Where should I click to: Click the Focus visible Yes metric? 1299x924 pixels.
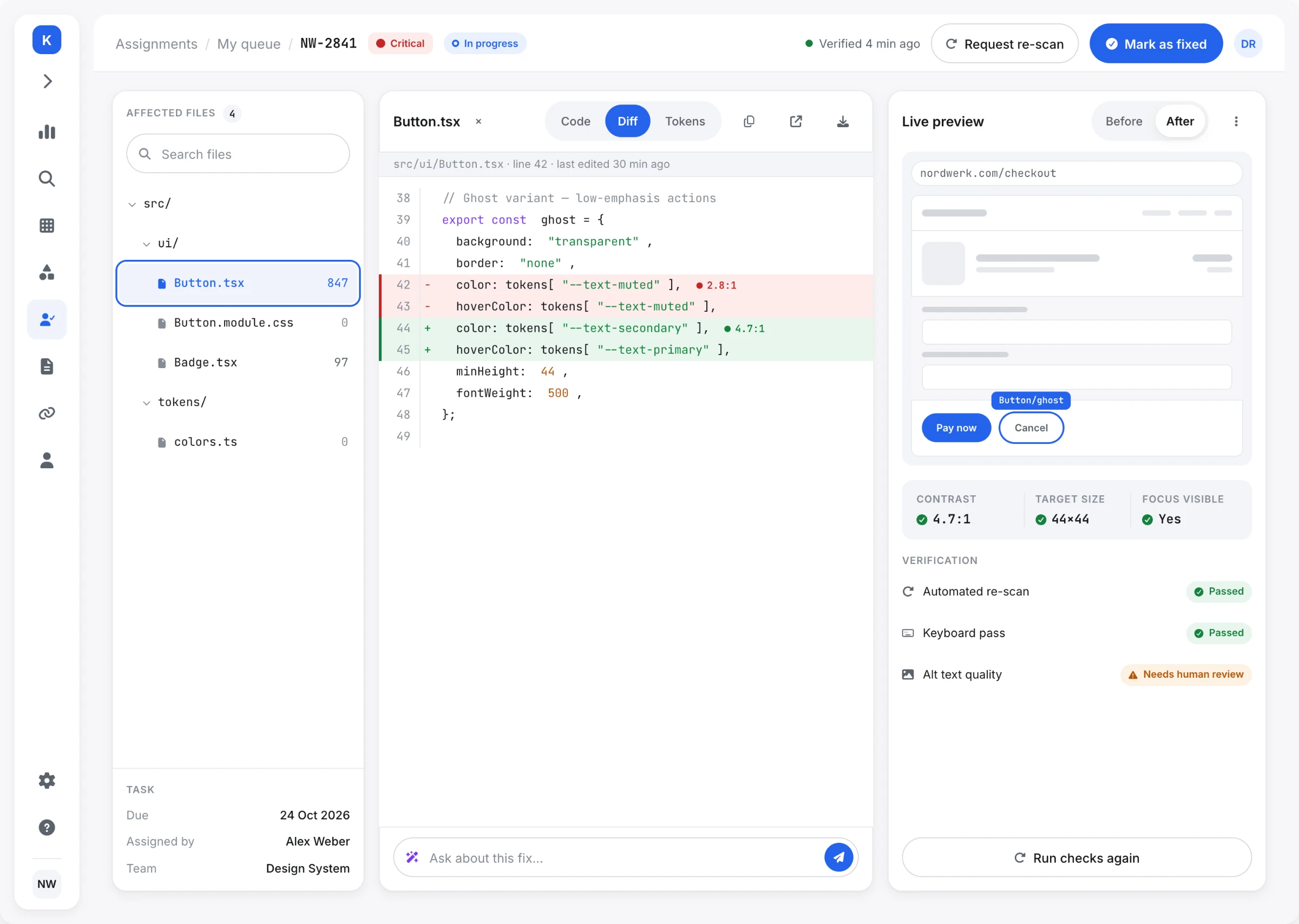point(1183,510)
